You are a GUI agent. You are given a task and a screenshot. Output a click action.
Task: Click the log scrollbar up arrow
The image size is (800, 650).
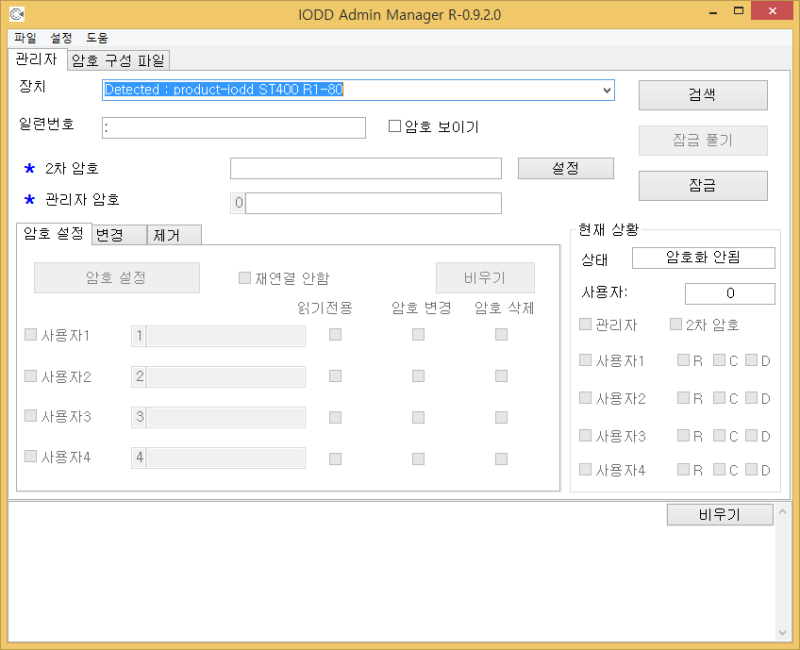pyautogui.click(x=783, y=511)
